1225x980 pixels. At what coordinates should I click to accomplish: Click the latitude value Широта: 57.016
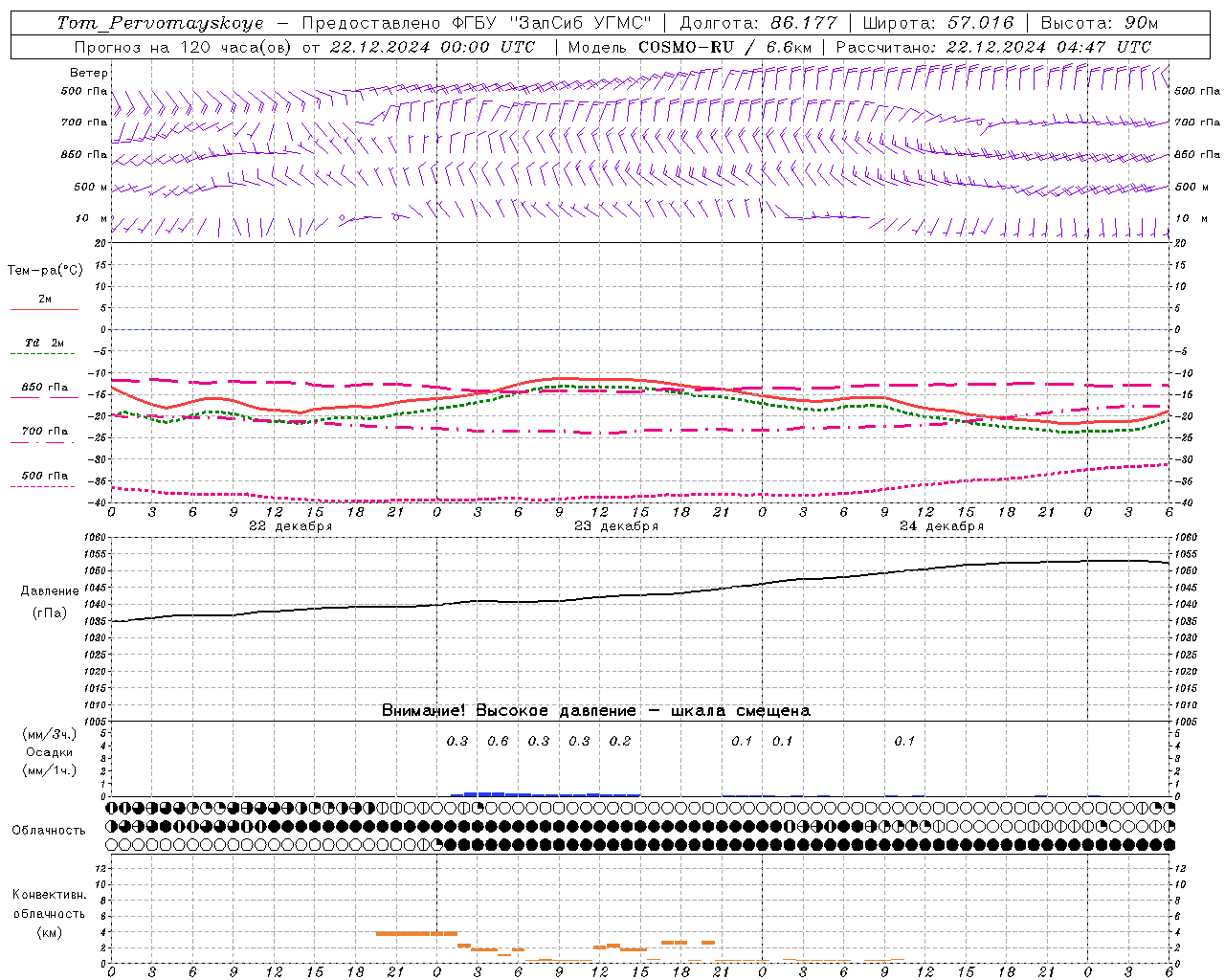(937, 23)
